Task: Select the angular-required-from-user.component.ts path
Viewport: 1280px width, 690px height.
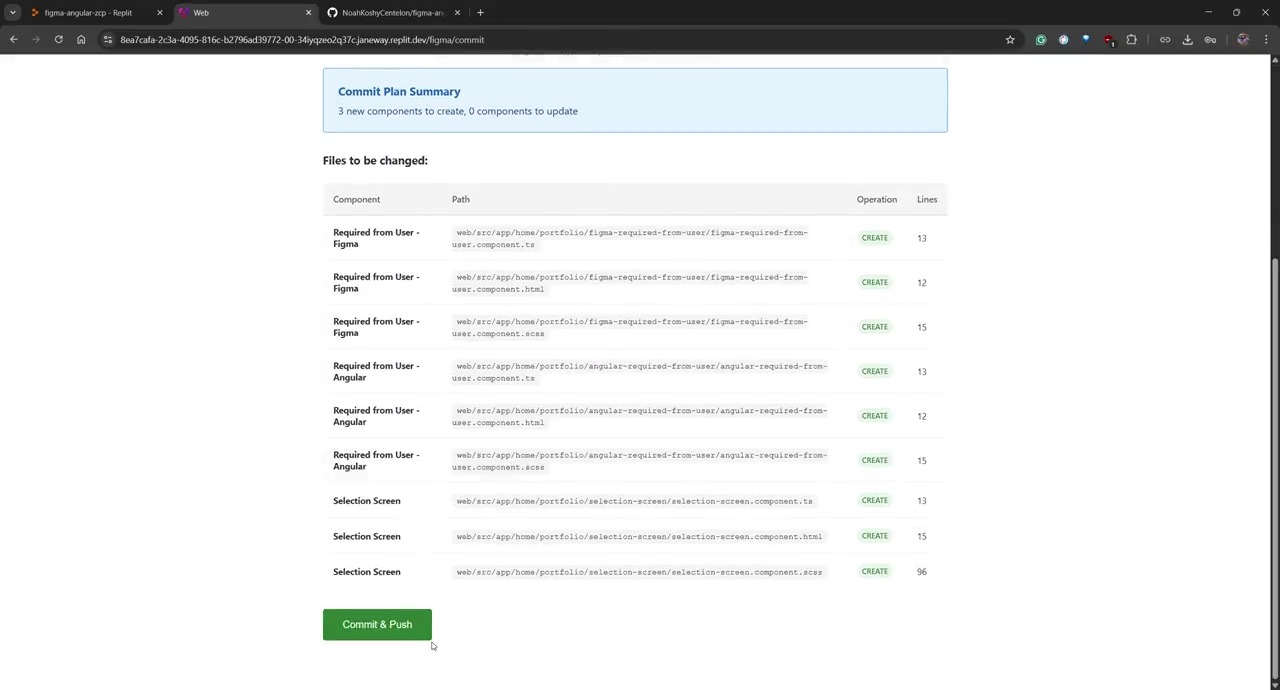Action: 640,372
